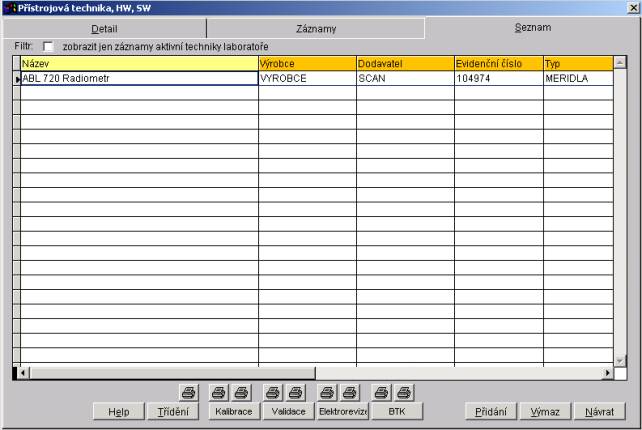Viewport: 642px width, 430px height.
Task: Click the left printer icon above Elektrorevize
Action: [x=326, y=392]
